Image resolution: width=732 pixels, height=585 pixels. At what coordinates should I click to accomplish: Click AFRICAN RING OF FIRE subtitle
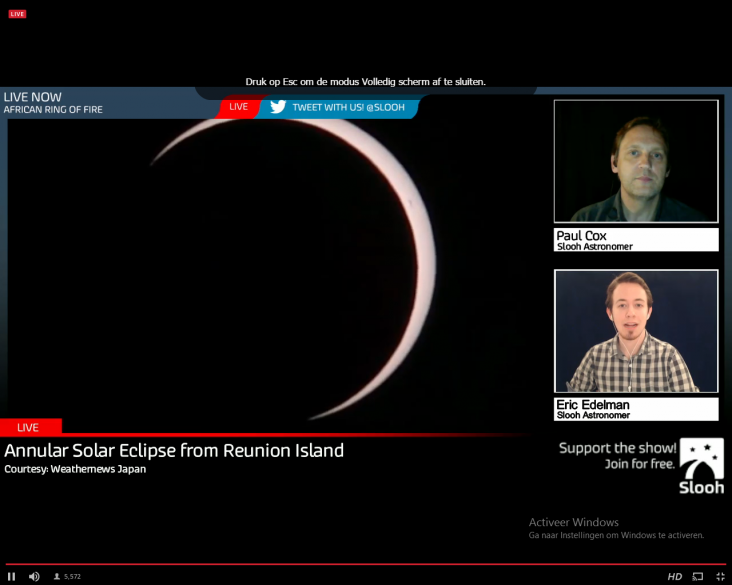53,110
